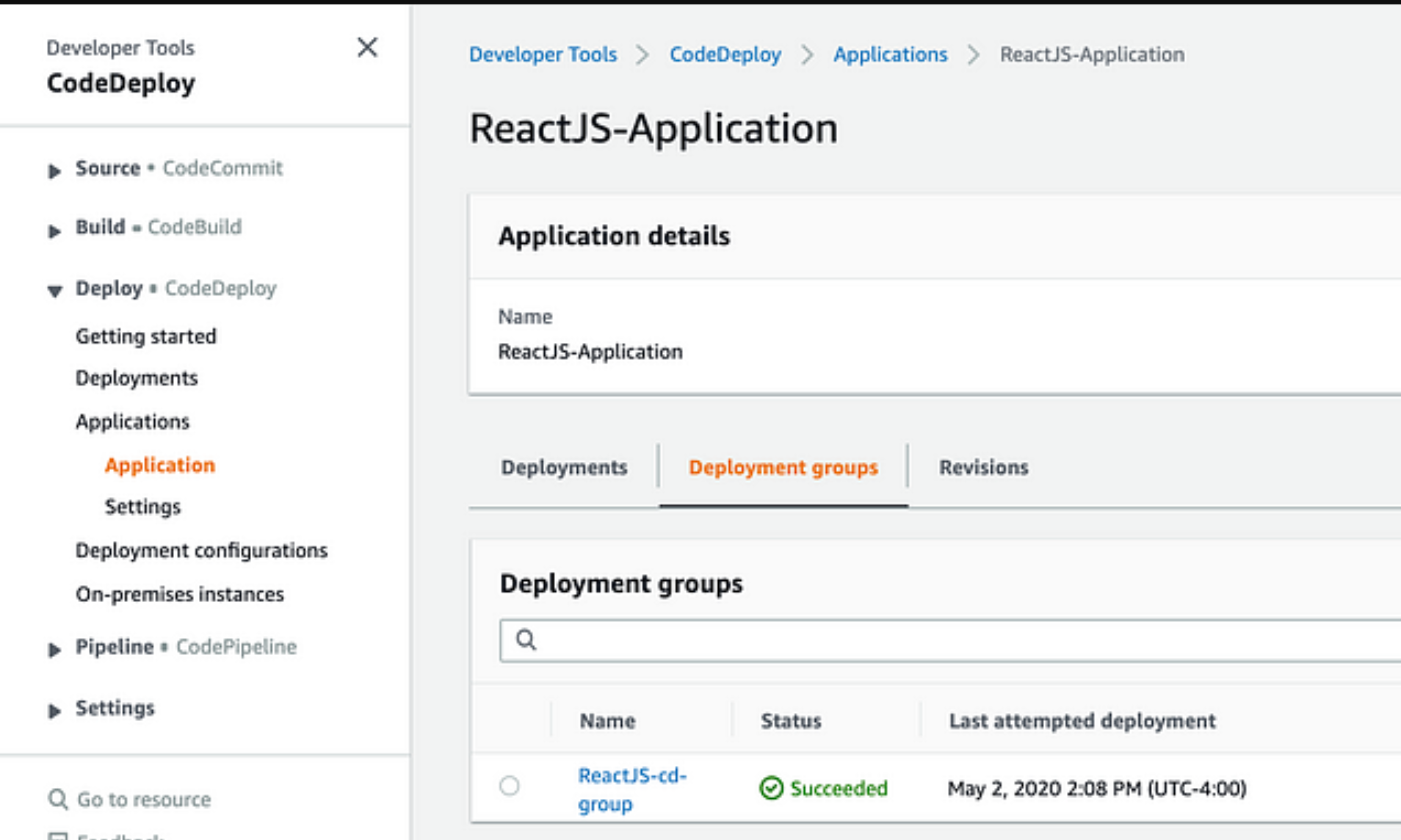The image size is (1401, 840).
Task: Click the Go to resource search icon
Action: pyautogui.click(x=57, y=799)
